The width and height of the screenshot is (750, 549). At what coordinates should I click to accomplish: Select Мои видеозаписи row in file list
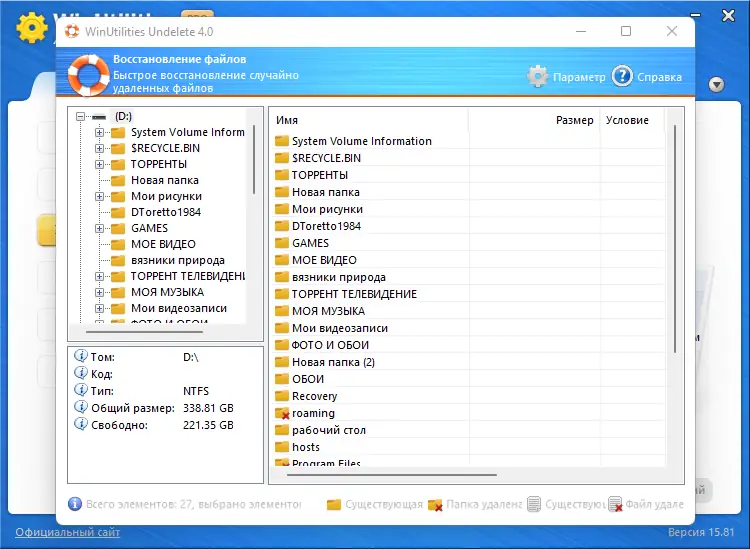pos(467,328)
